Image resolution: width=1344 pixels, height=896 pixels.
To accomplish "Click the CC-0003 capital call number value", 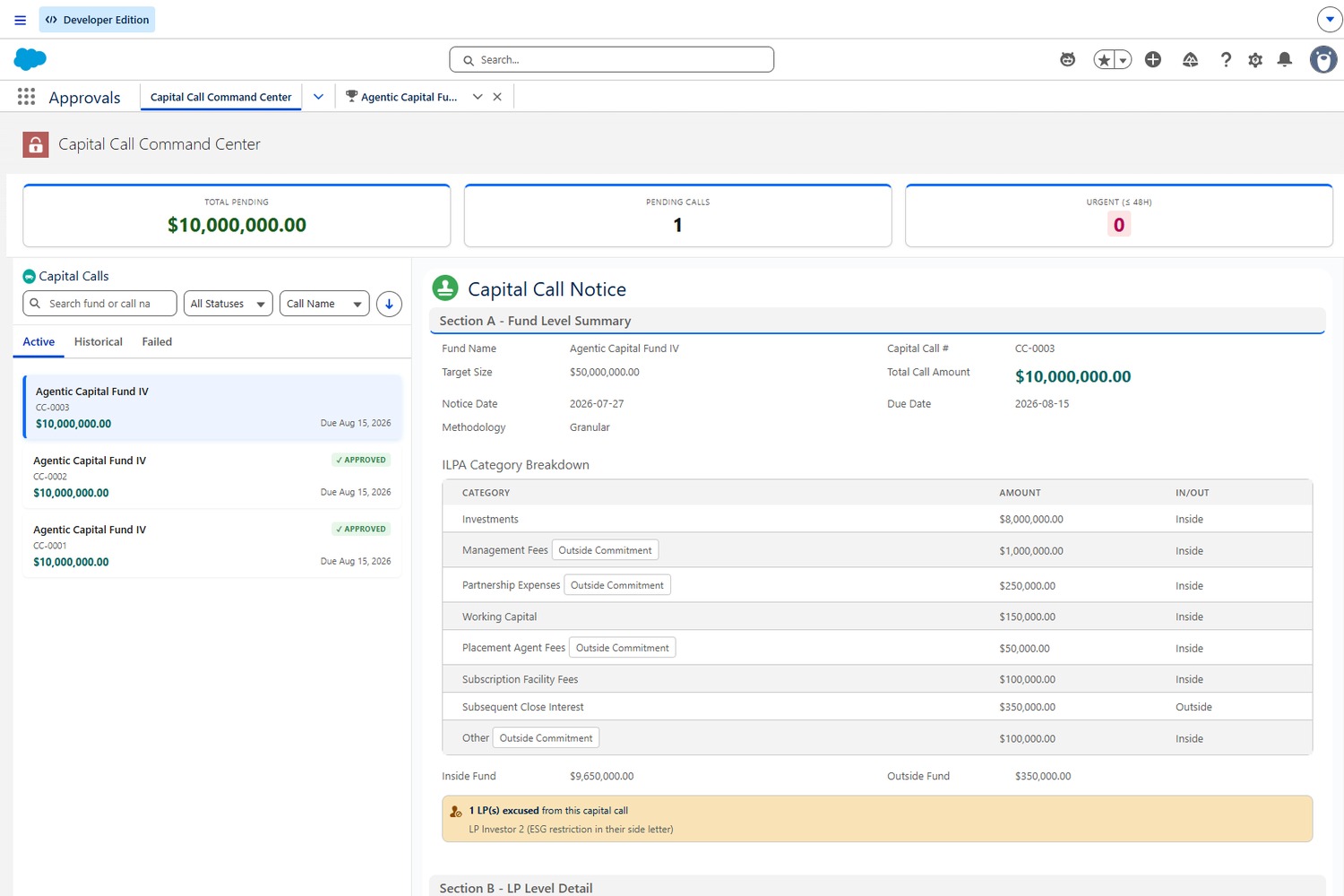I will (1035, 349).
